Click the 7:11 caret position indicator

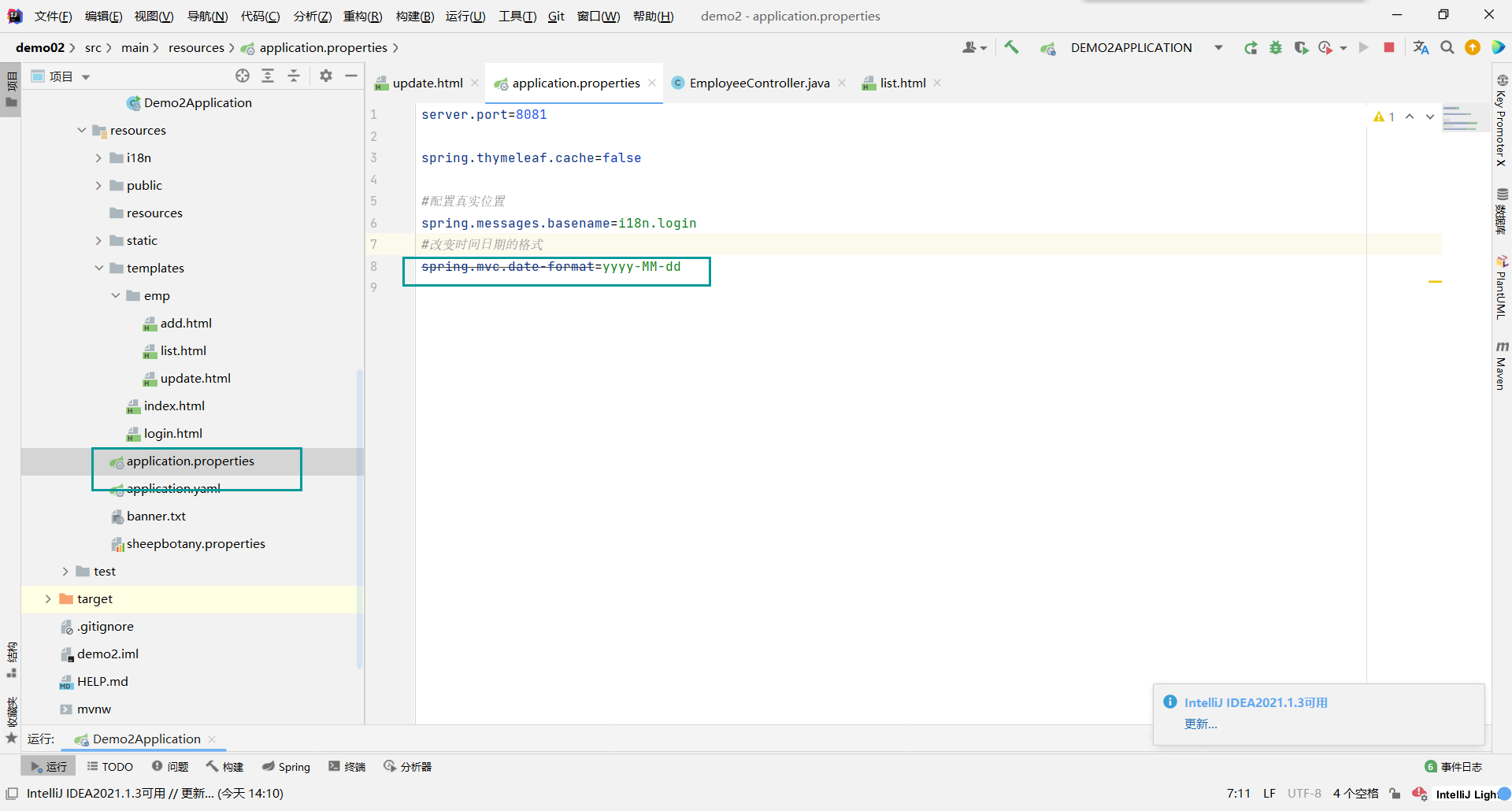(x=1238, y=794)
